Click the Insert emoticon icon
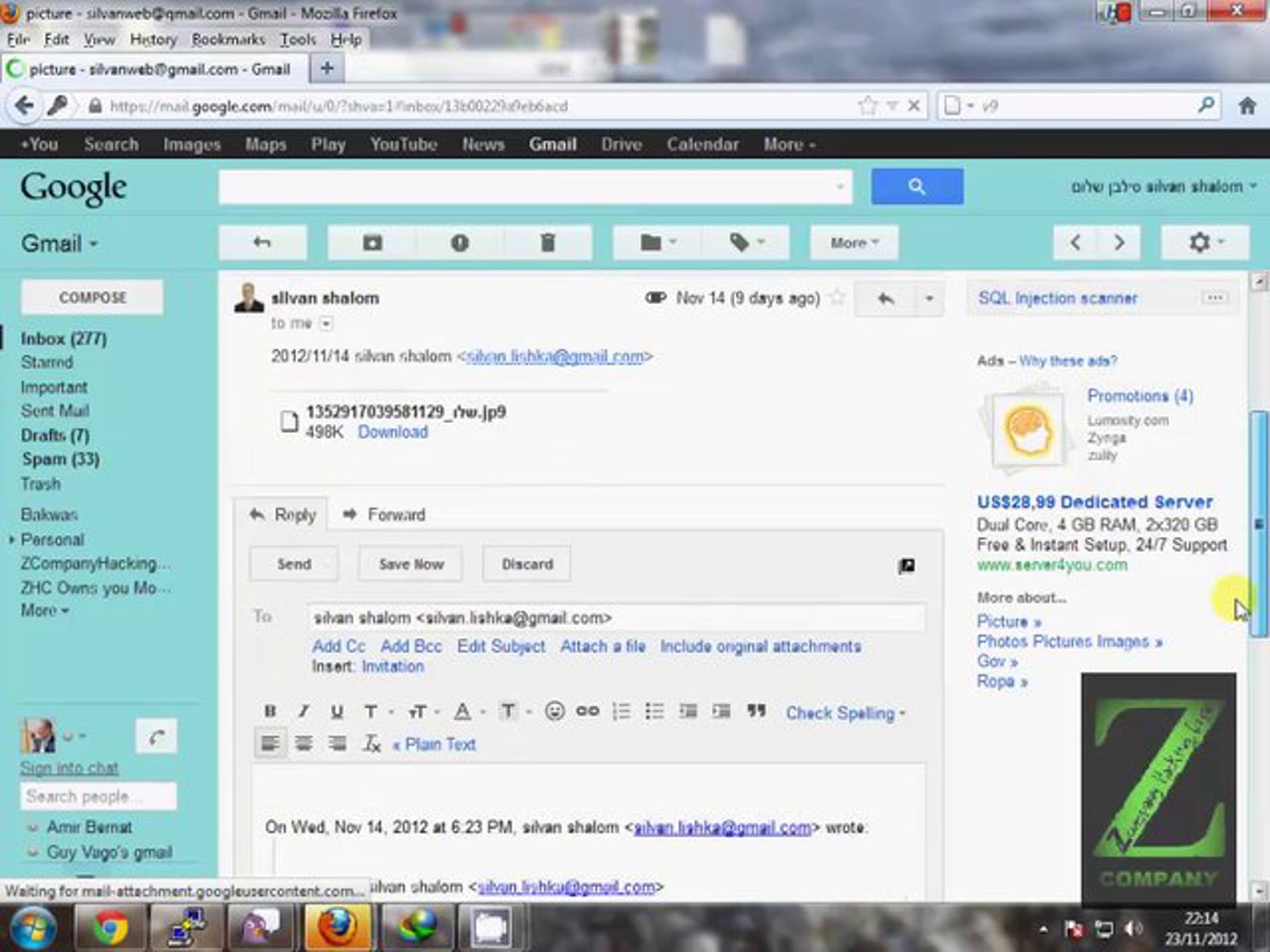 (x=554, y=711)
